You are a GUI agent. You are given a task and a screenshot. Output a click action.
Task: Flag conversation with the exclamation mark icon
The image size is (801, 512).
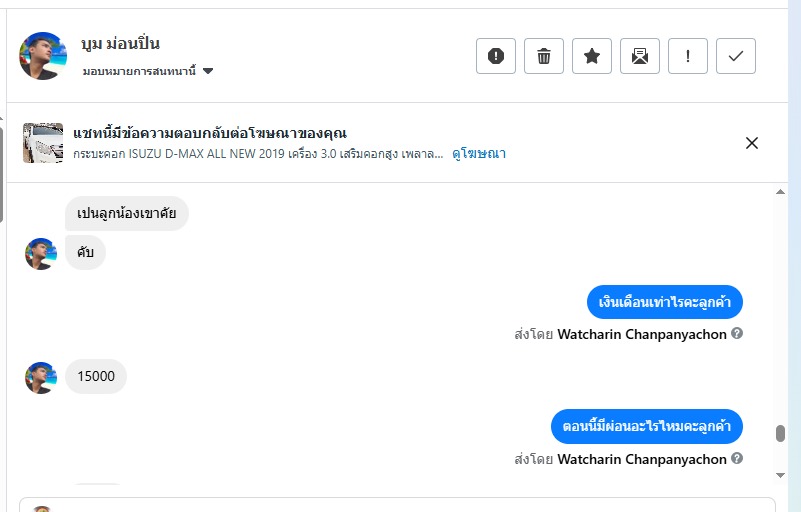[x=688, y=56]
